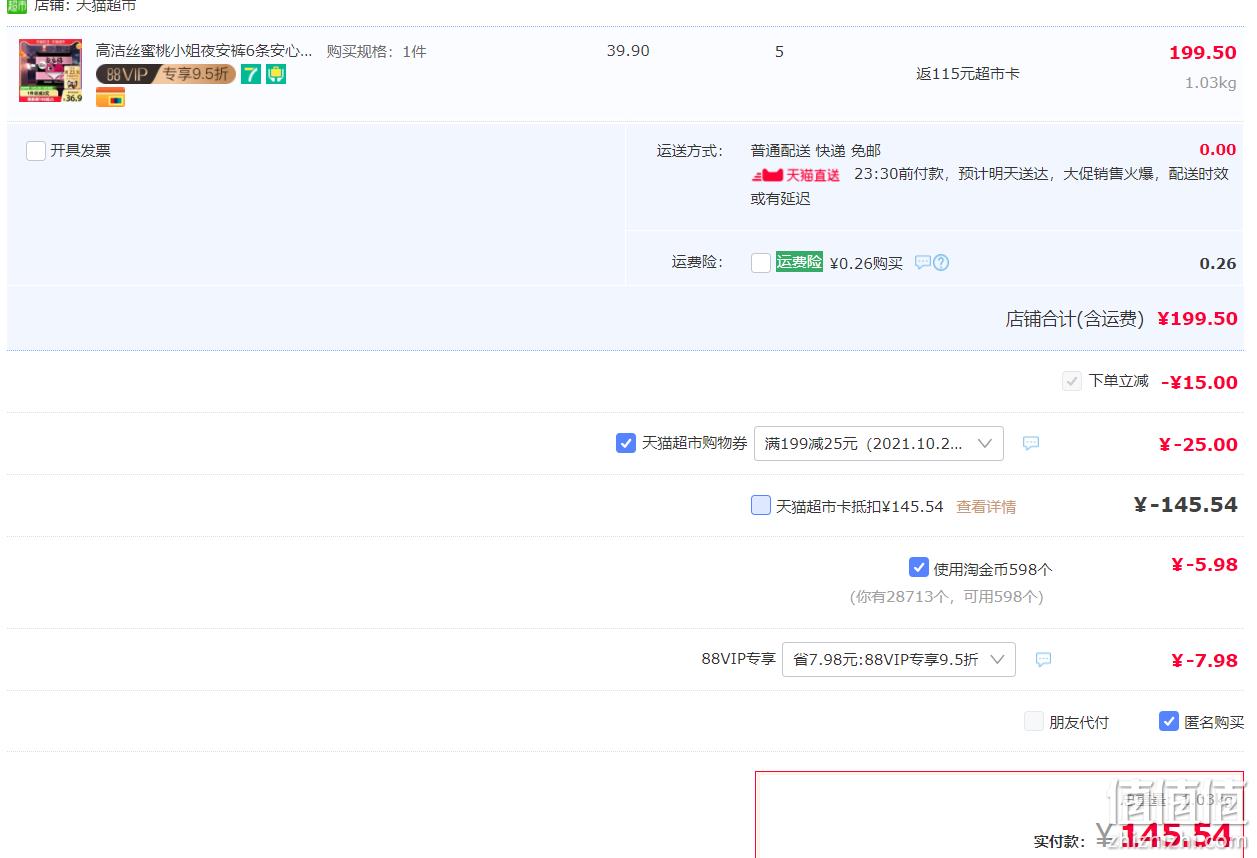This screenshot has height=858, width=1257.
Task: Click the 88VIP 专享9.5折 badge
Action: (166, 74)
